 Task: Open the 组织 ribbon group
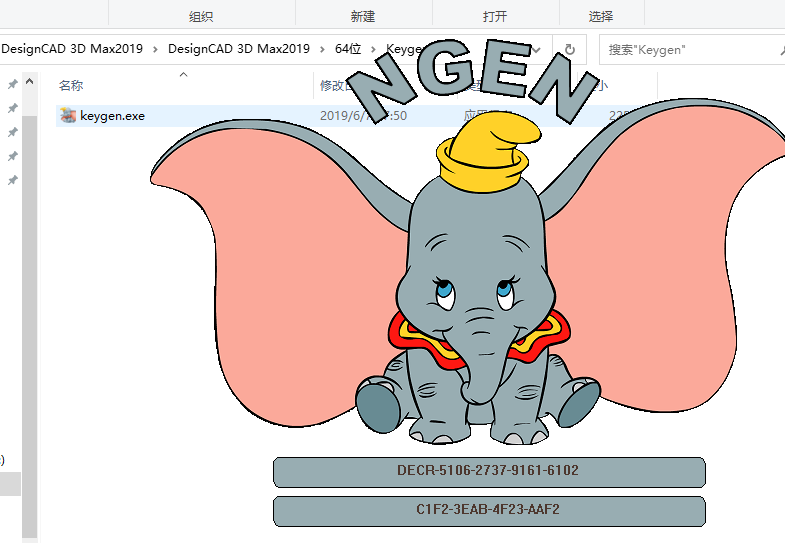point(201,16)
